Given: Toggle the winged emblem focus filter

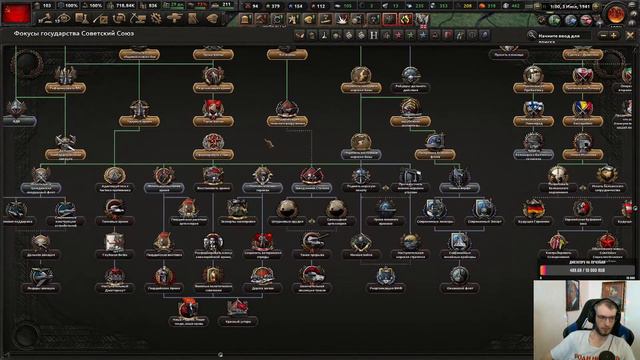Looking at the screenshot, I should point(300,36).
